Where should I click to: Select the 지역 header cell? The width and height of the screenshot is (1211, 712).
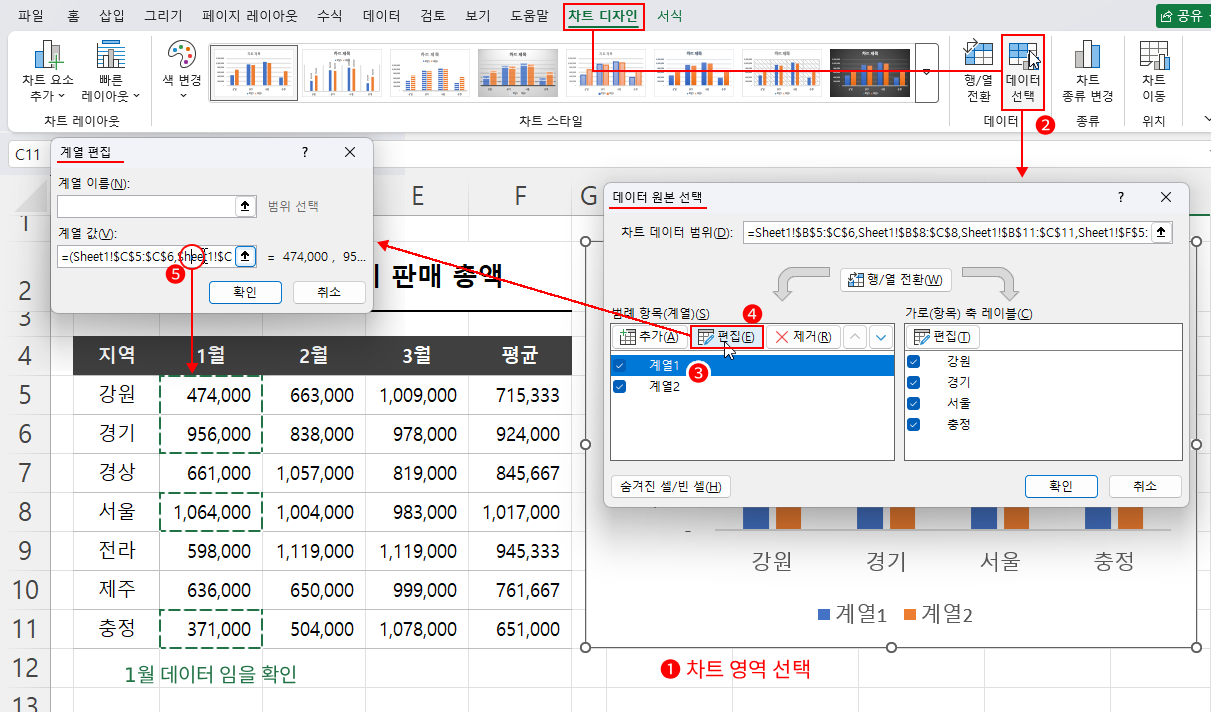(116, 355)
